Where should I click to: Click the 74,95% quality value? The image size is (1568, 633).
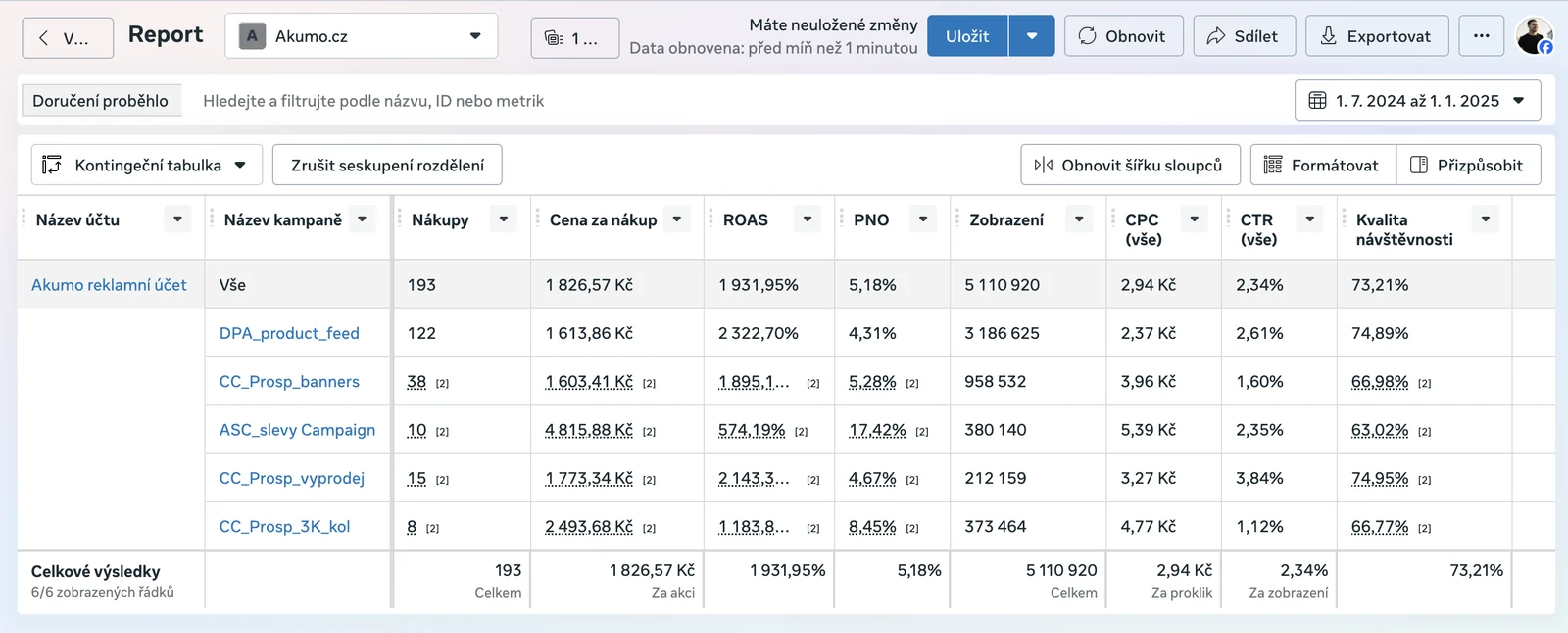1380,478
